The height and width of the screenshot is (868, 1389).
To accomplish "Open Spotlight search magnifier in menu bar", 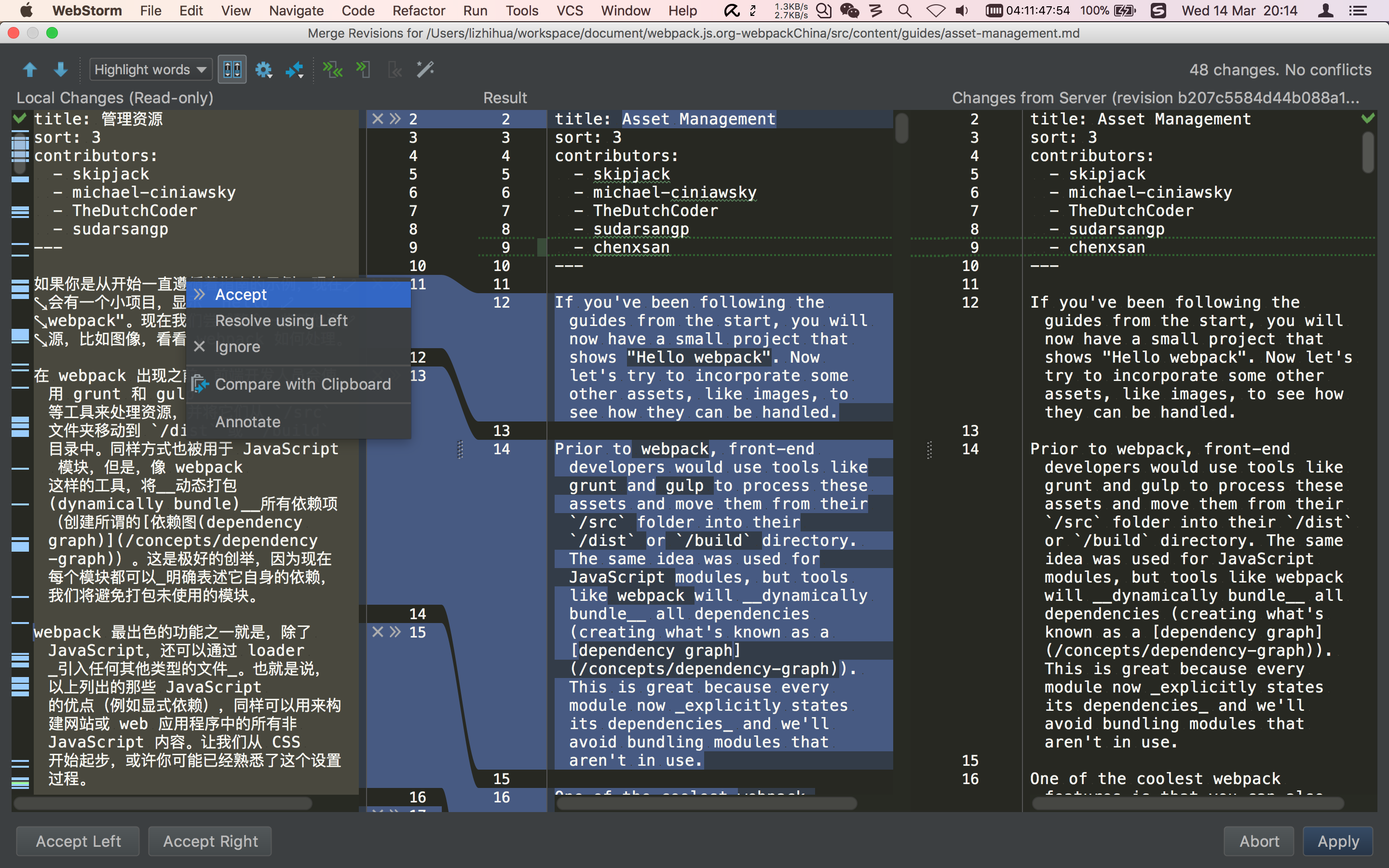I will [x=905, y=10].
